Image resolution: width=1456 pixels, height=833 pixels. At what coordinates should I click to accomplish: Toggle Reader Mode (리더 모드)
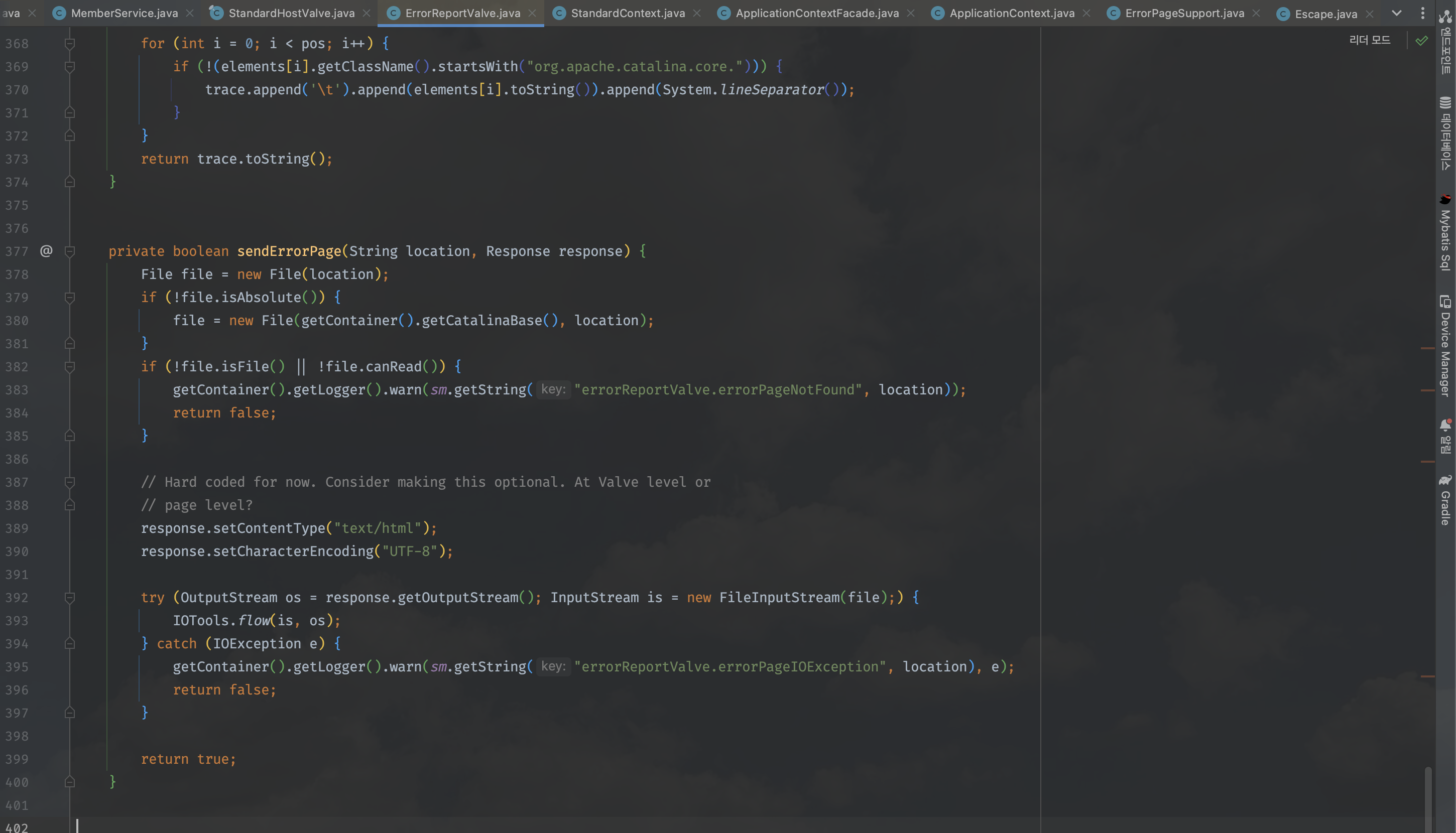click(1370, 40)
